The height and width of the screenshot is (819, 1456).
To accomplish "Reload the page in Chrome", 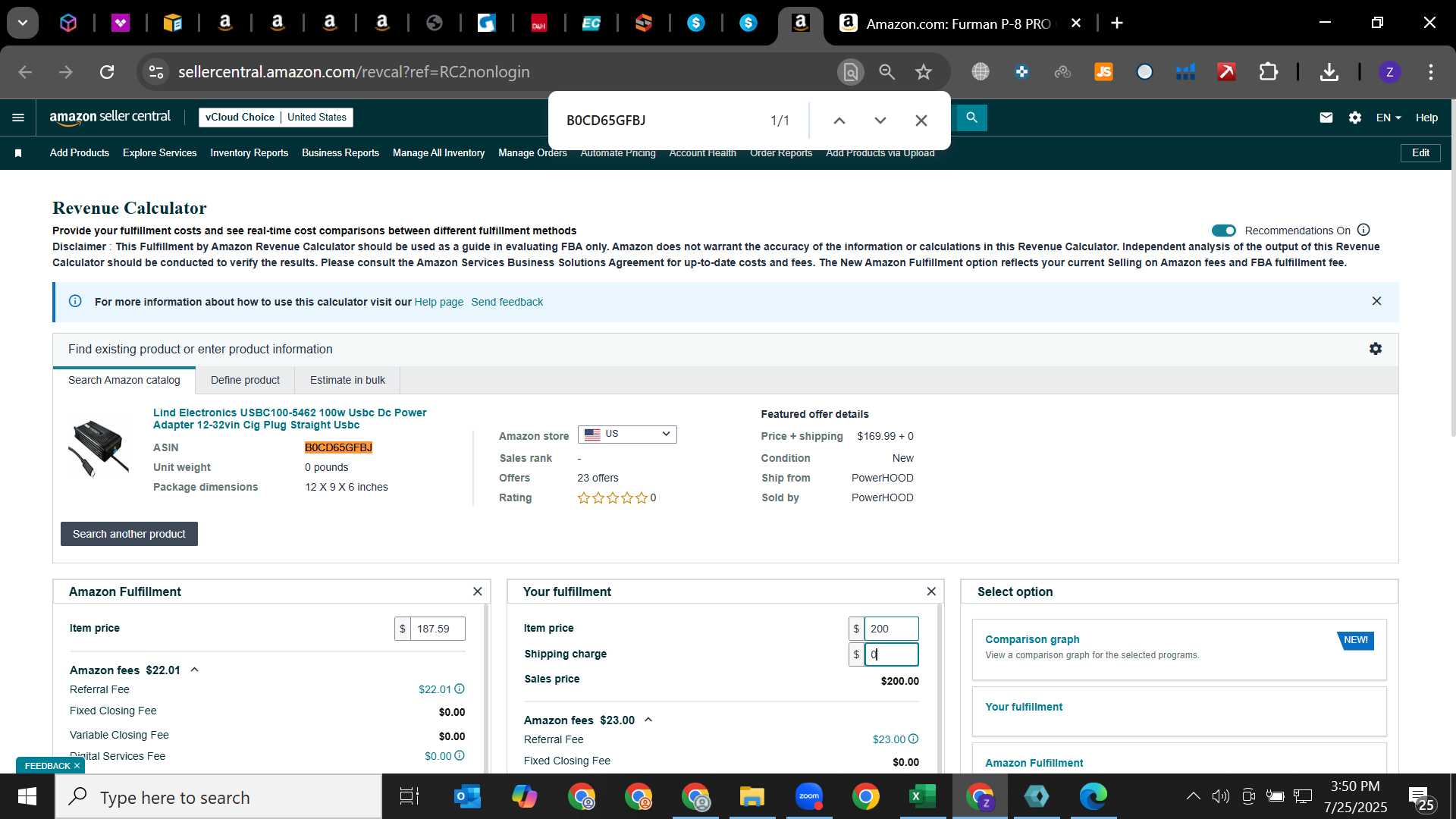I will pos(107,72).
